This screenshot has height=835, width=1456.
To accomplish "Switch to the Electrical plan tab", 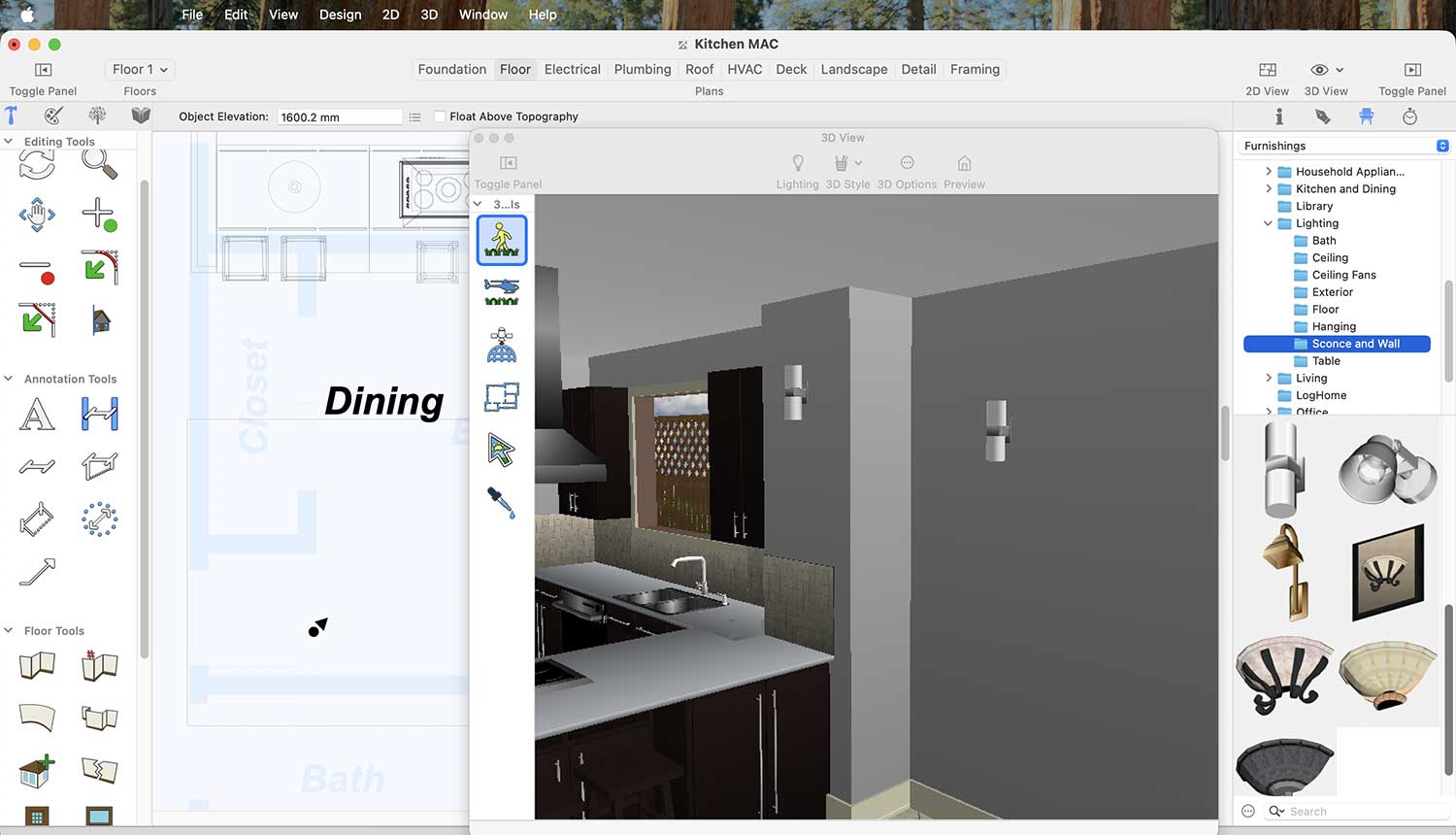I will coord(572,70).
